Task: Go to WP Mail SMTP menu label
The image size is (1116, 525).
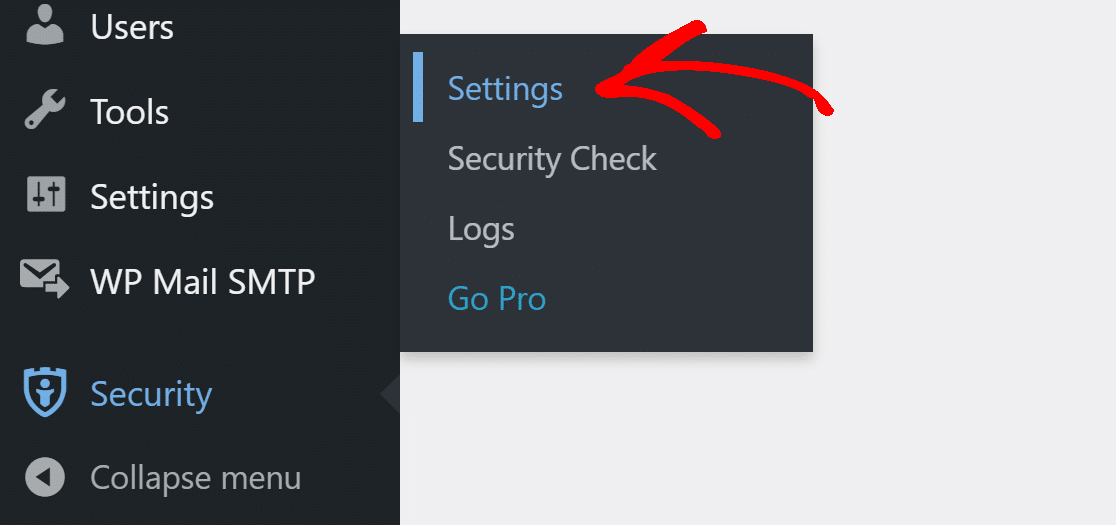Action: click(203, 282)
